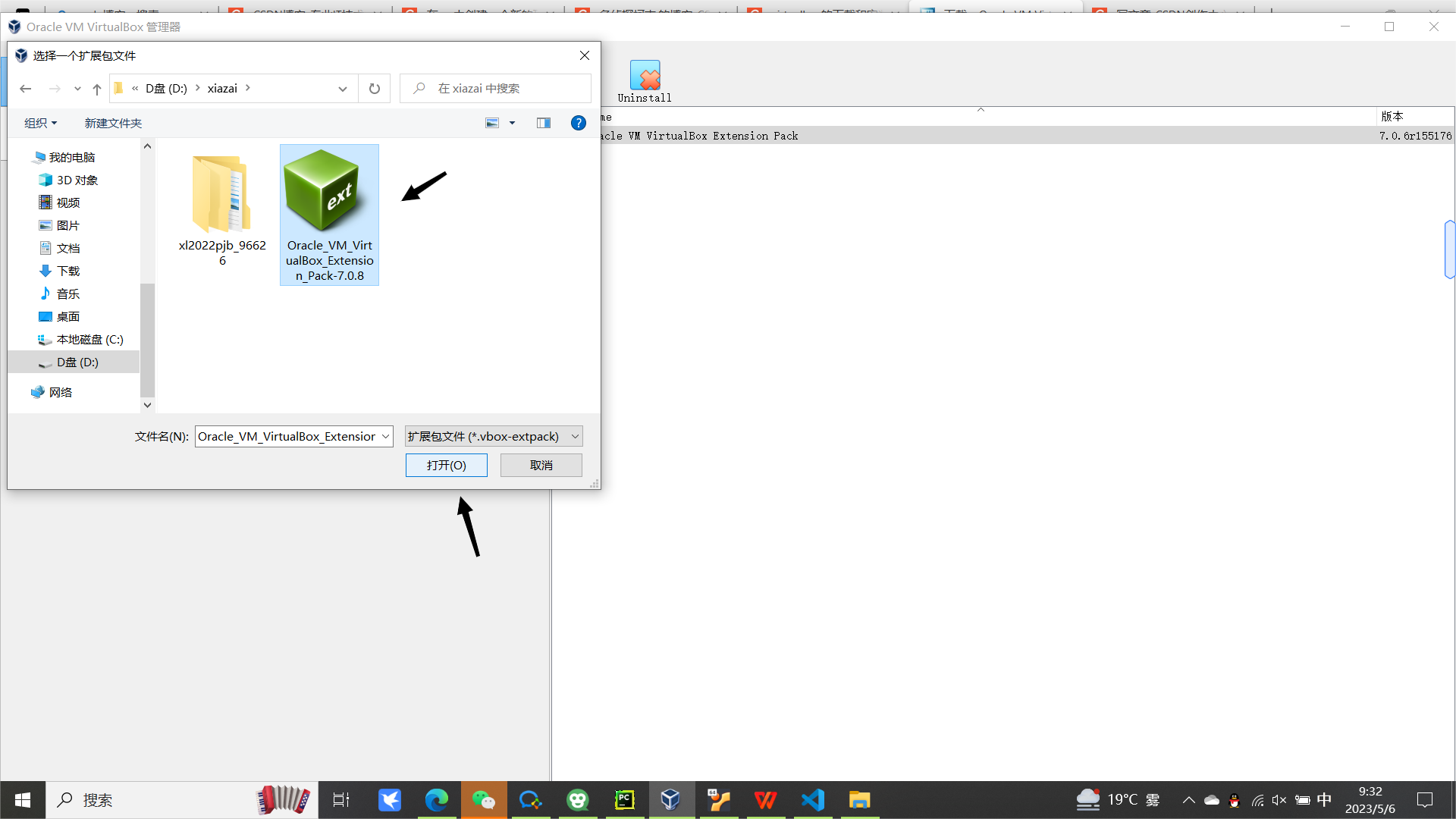Change the view layout icon

point(492,123)
